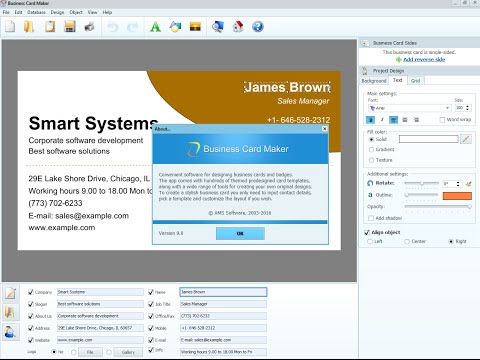Toggle the Align object checkbox
Screen dimensions: 480x360
pos(367,232)
